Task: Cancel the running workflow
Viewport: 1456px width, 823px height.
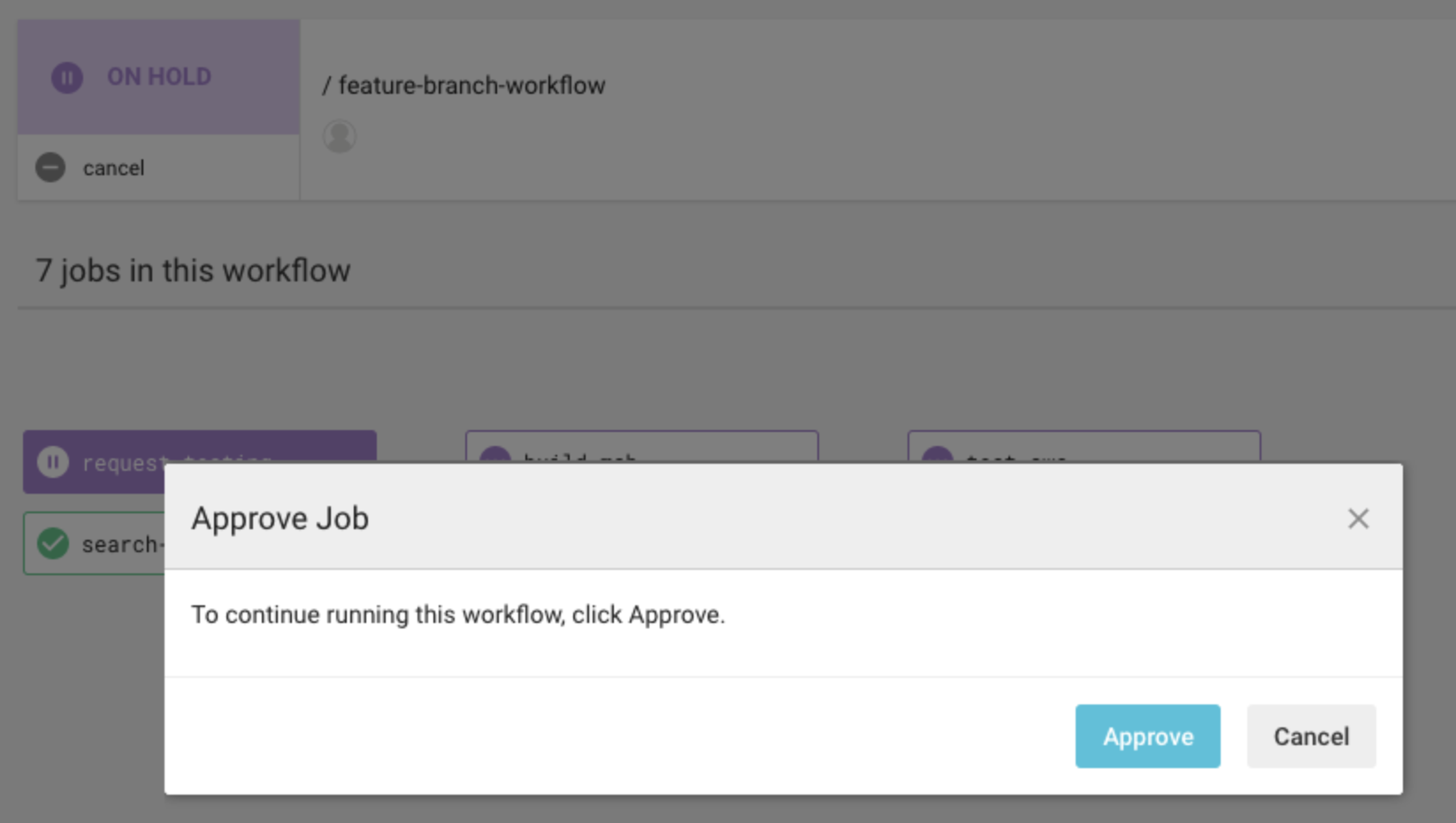Action: (x=113, y=167)
